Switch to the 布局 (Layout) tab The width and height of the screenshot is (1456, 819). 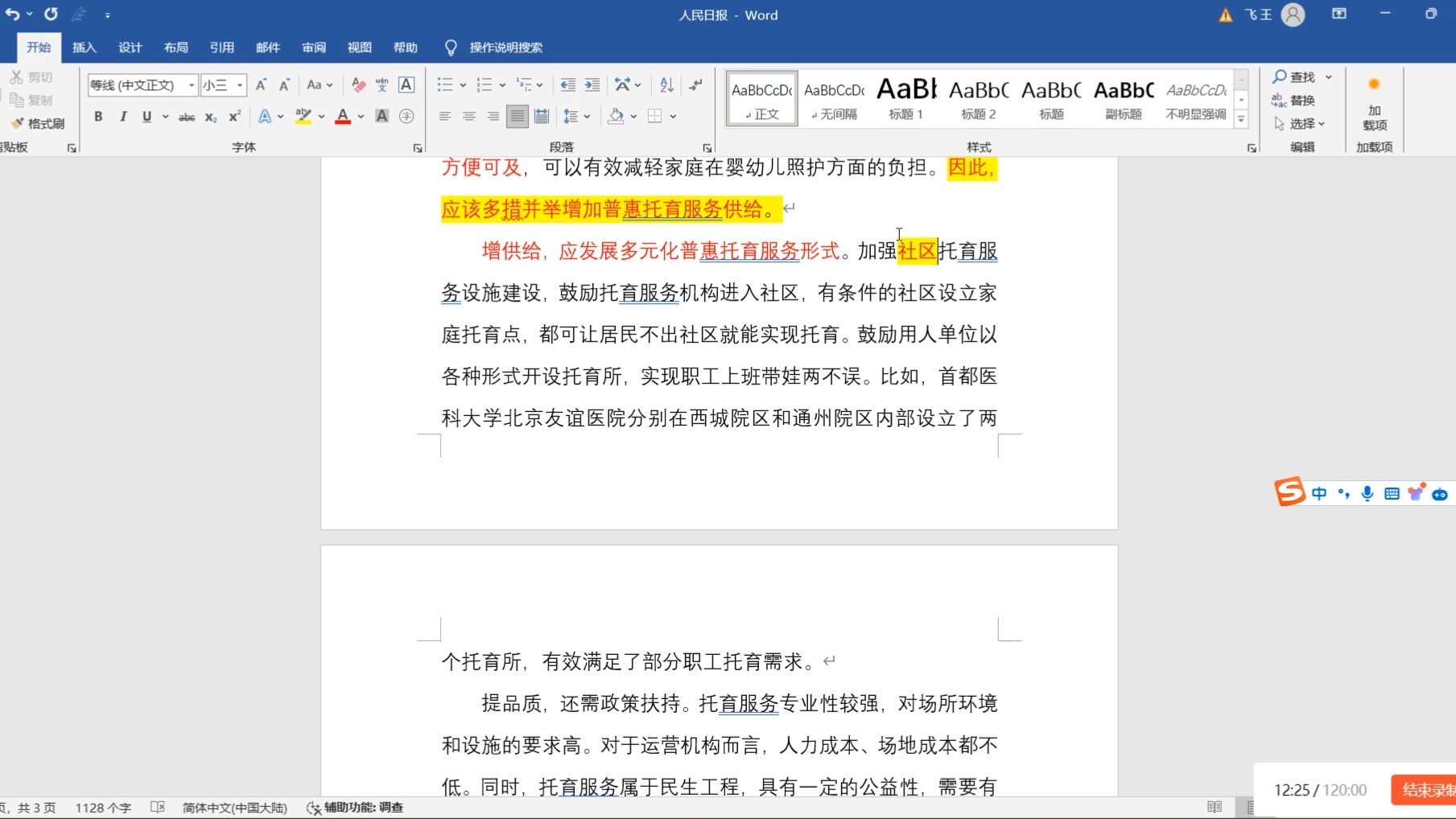pyautogui.click(x=176, y=47)
